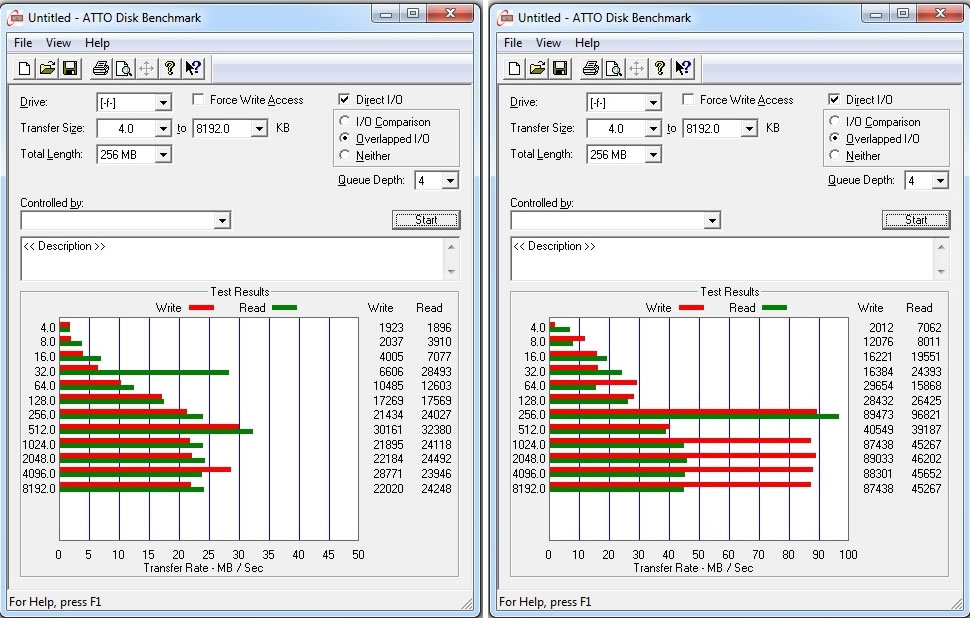Screen dimensions: 970x618
Task: Click 'For Help, press F1' left status bar
Action: (55, 601)
